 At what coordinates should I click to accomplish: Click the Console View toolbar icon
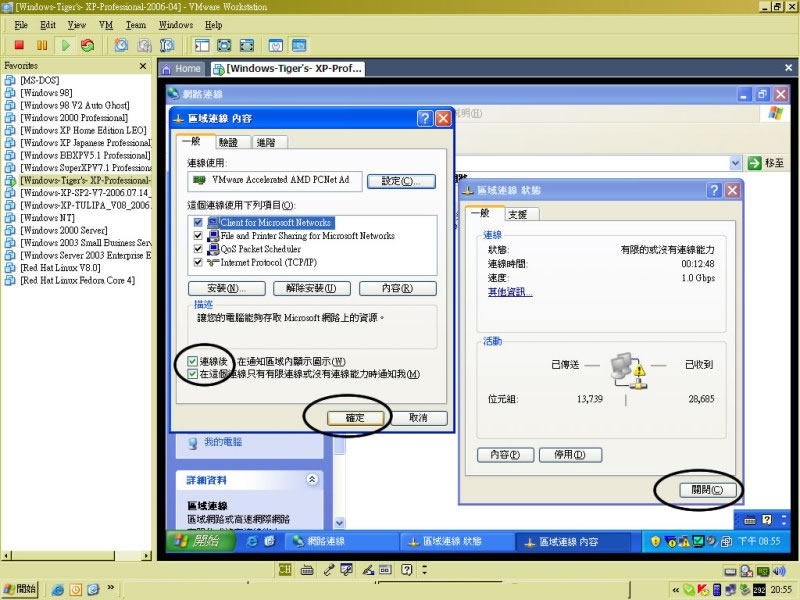(299, 45)
